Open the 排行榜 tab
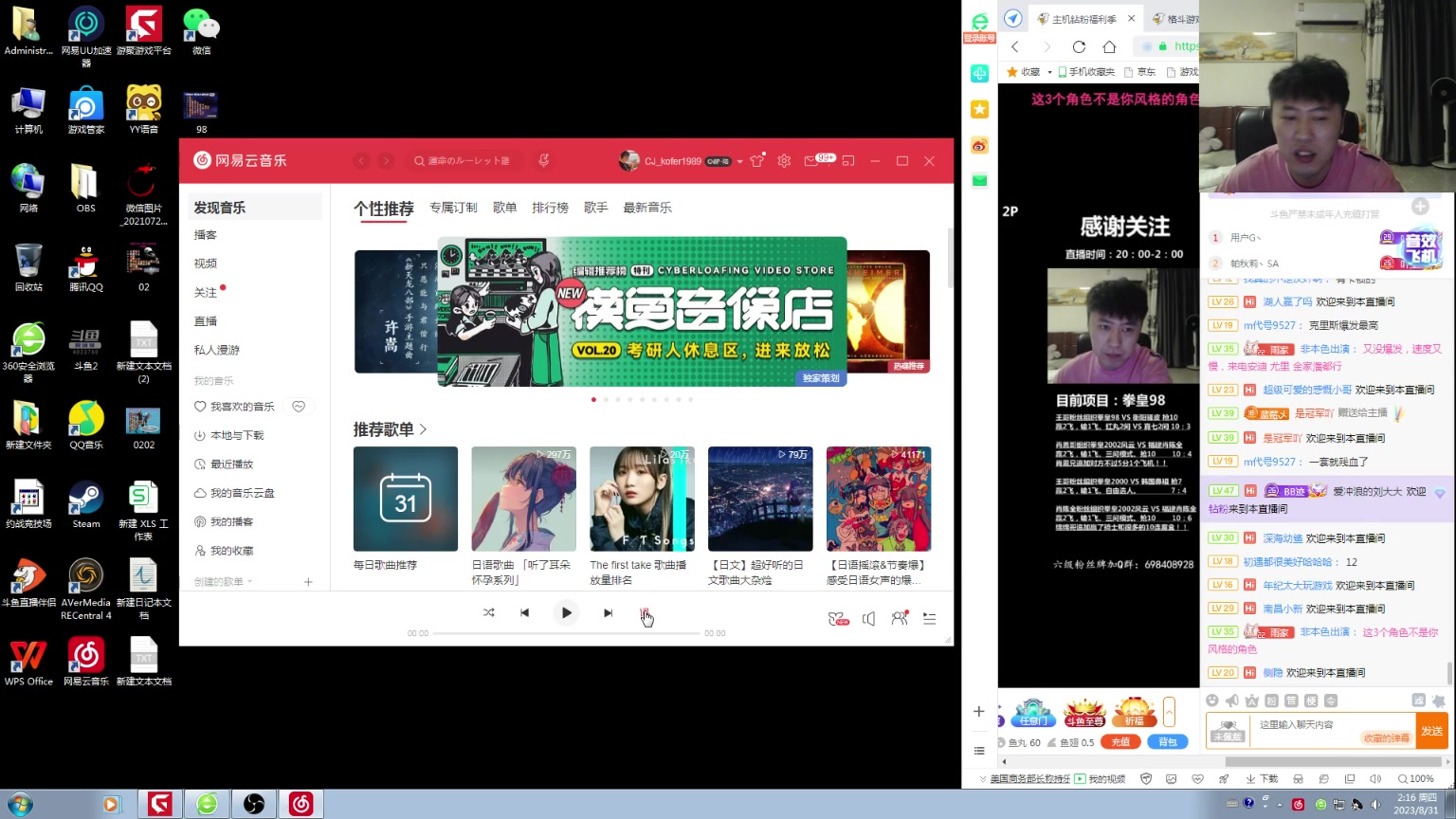1456x819 pixels. point(550,208)
